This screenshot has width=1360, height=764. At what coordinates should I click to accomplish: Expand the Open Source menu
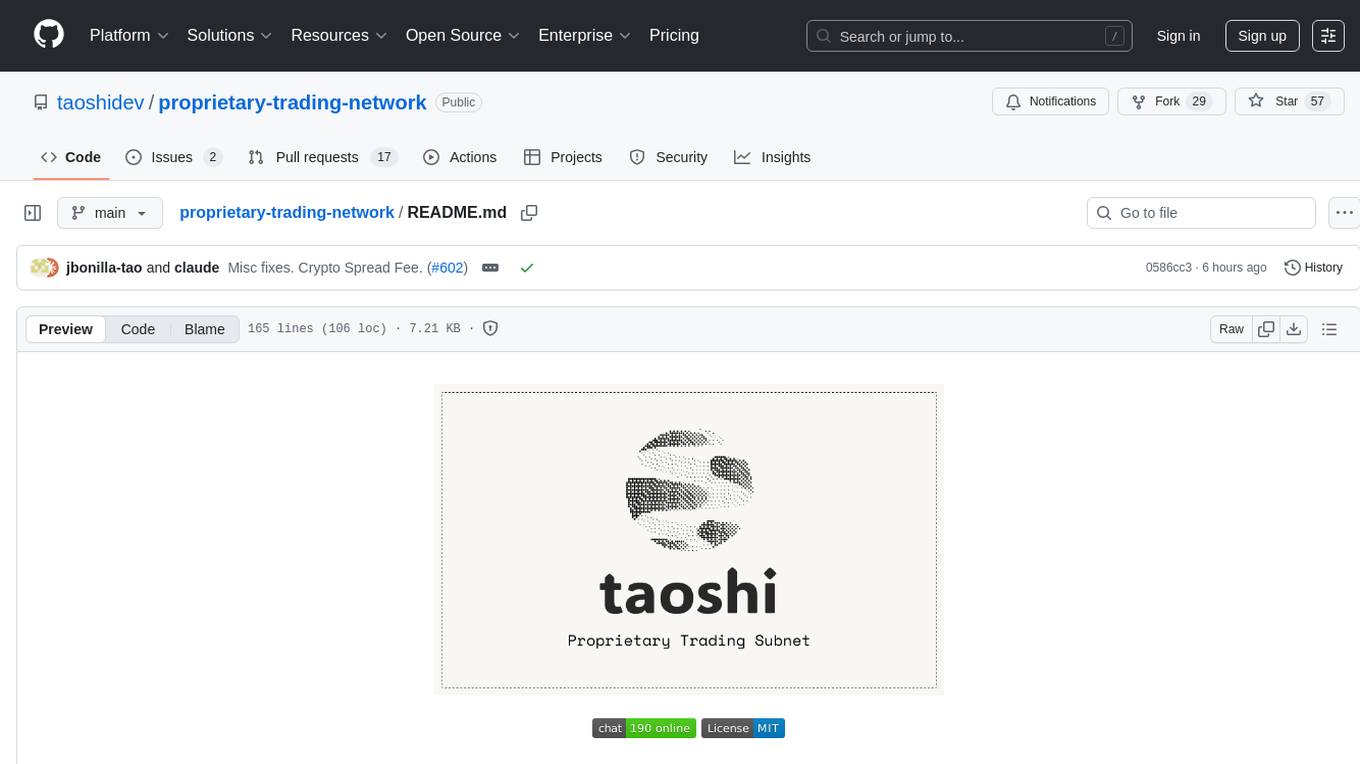pos(463,35)
